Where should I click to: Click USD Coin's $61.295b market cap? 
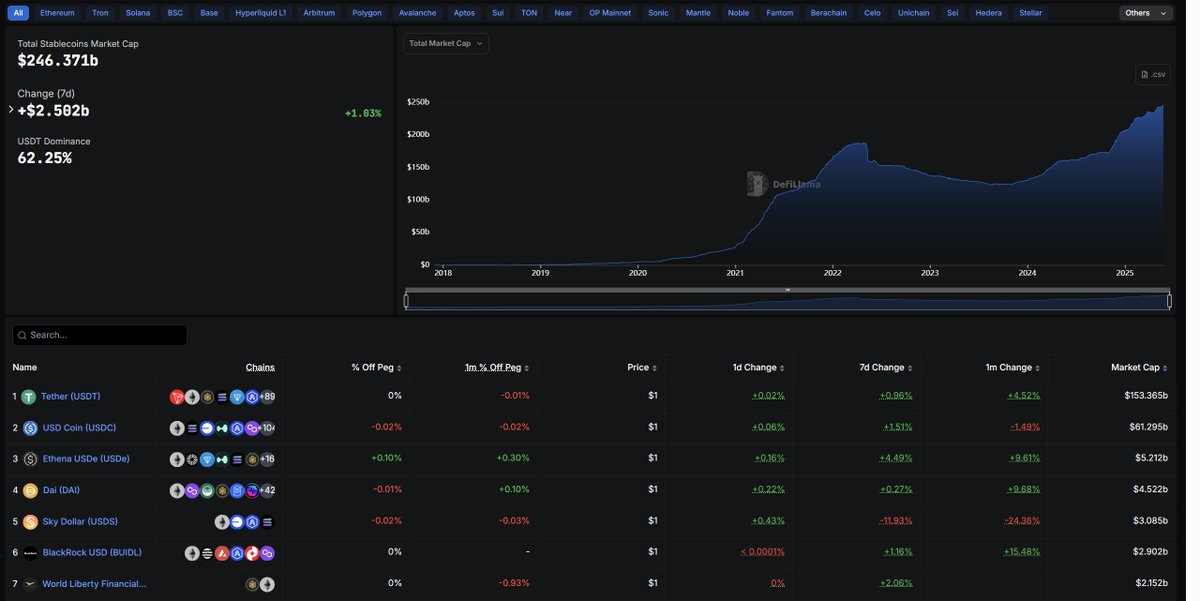point(1148,427)
